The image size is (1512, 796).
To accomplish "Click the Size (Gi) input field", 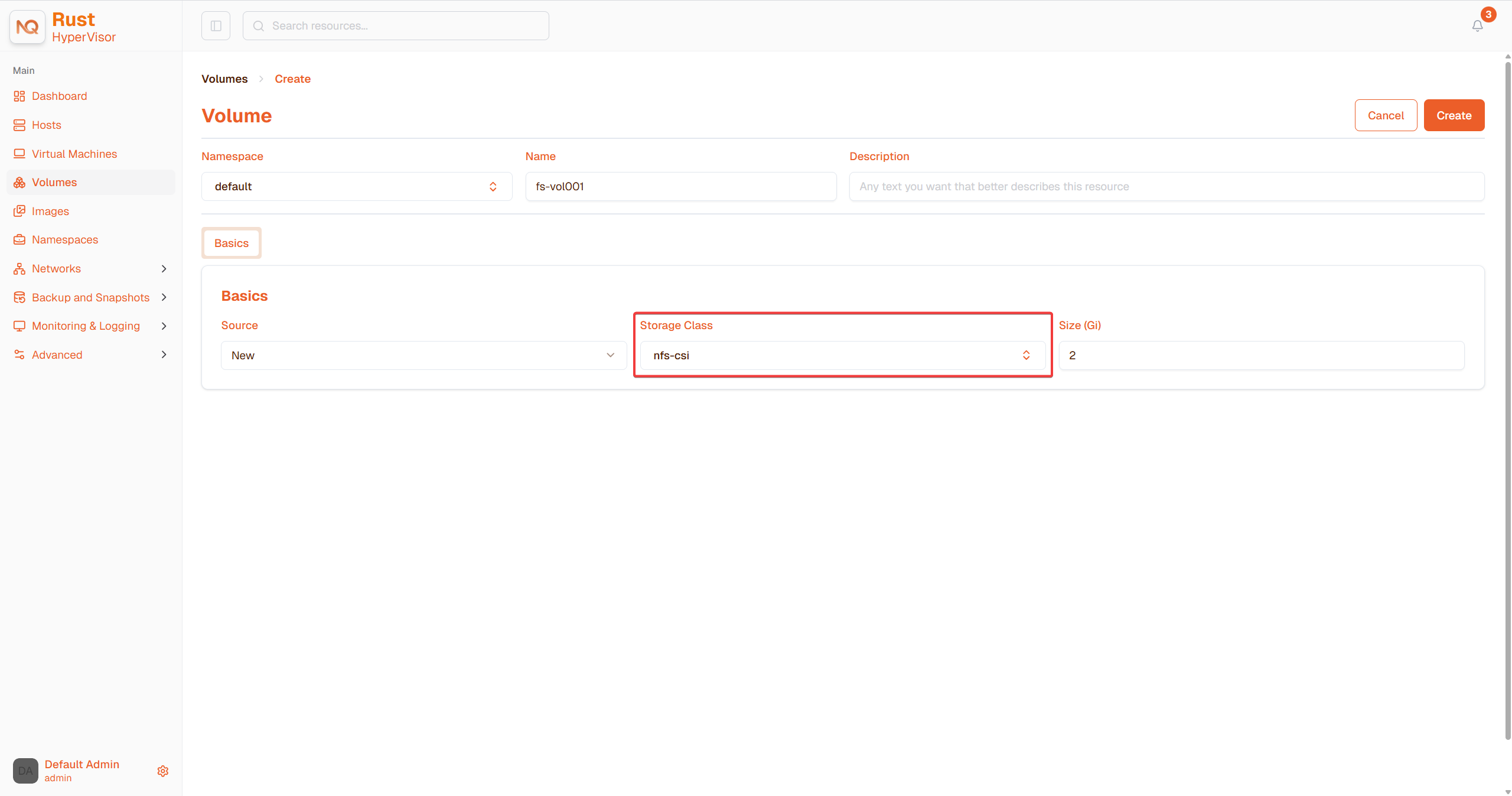I will pyautogui.click(x=1262, y=356).
